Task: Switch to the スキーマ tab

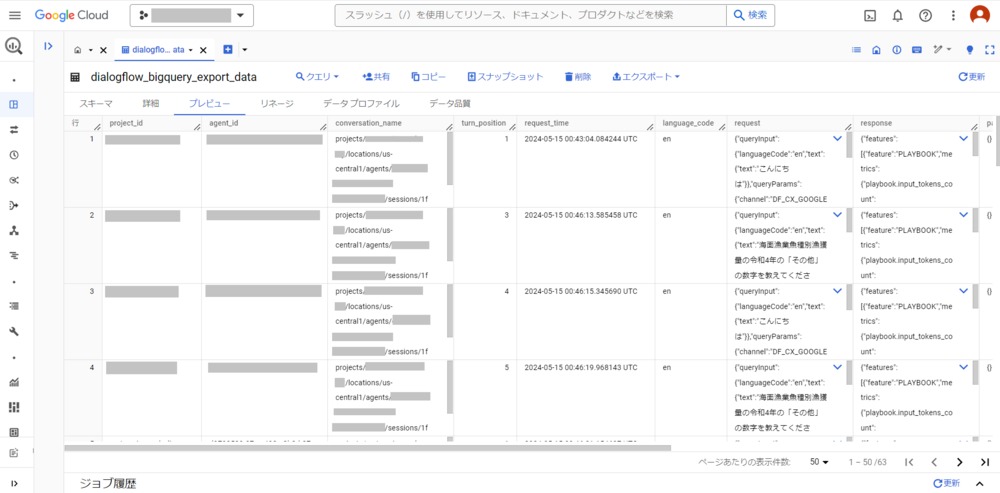Action: [96, 103]
